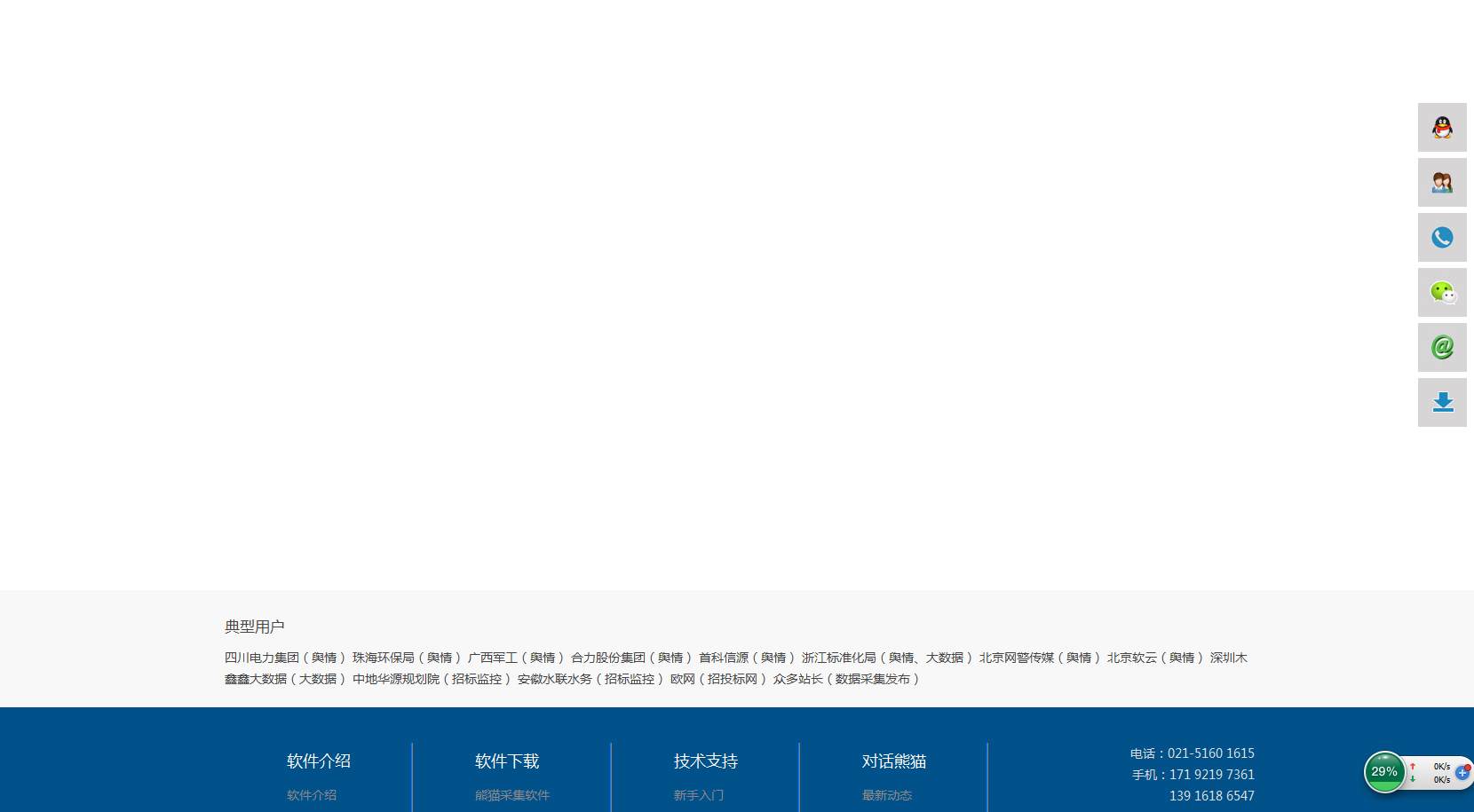Click 浙江标准化局（舆情、大数据）entry

887,658
